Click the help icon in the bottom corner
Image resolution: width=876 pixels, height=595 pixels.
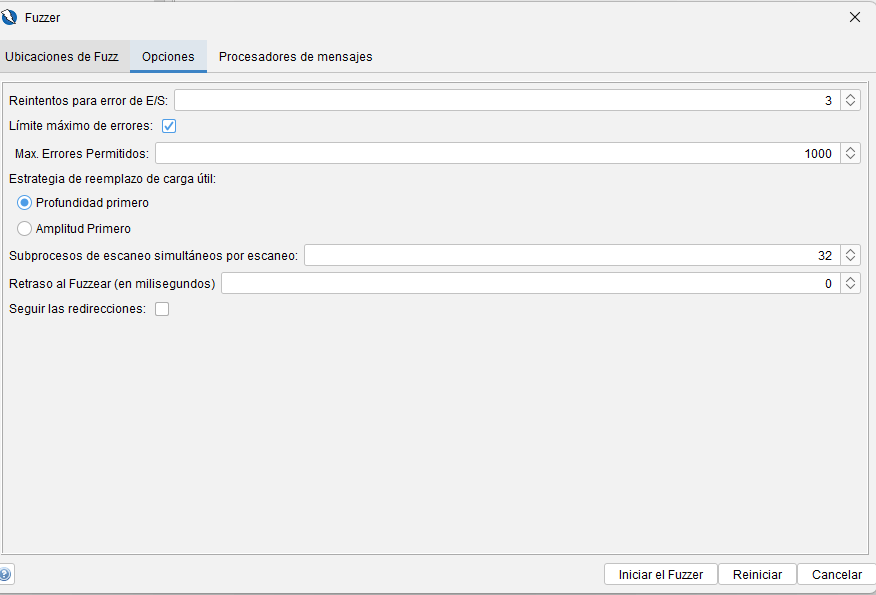click(x=6, y=574)
